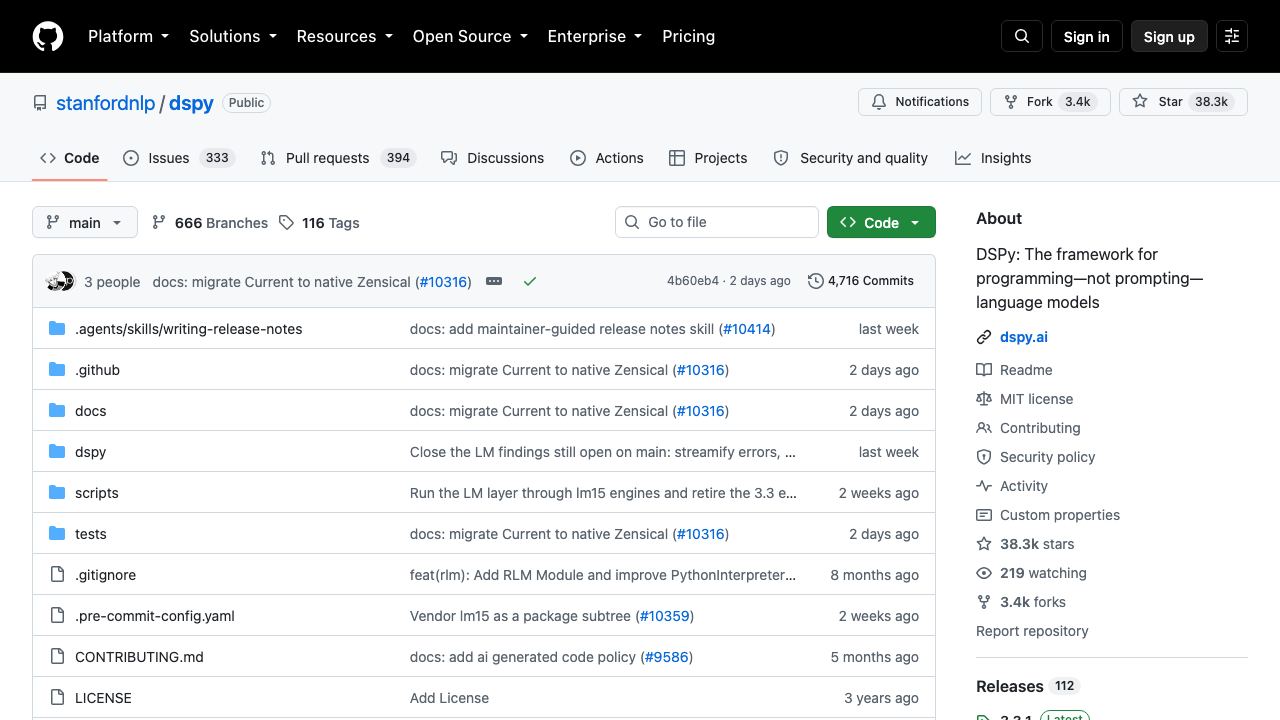1280x720 pixels.
Task: Click the Sign in button
Action: click(x=1087, y=36)
